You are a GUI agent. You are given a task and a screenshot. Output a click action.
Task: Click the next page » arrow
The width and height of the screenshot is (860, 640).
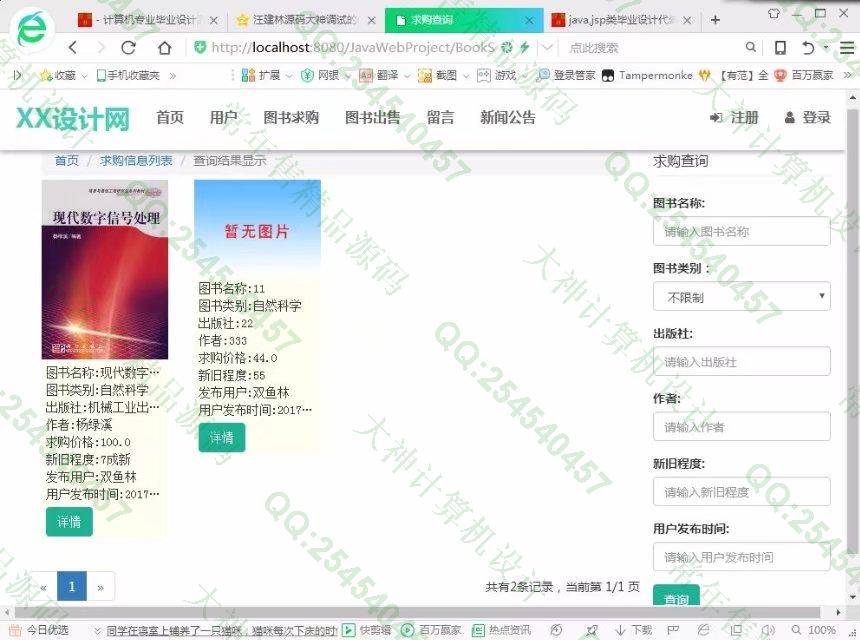[x=101, y=586]
